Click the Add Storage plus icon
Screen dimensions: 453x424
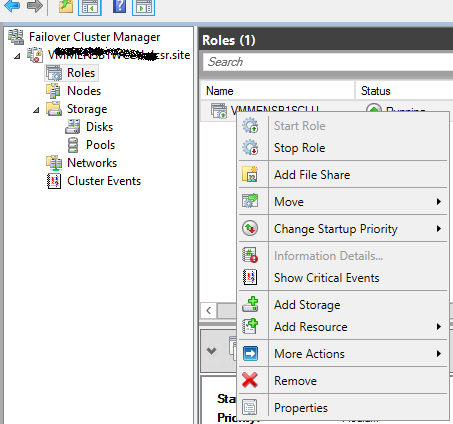(x=250, y=304)
